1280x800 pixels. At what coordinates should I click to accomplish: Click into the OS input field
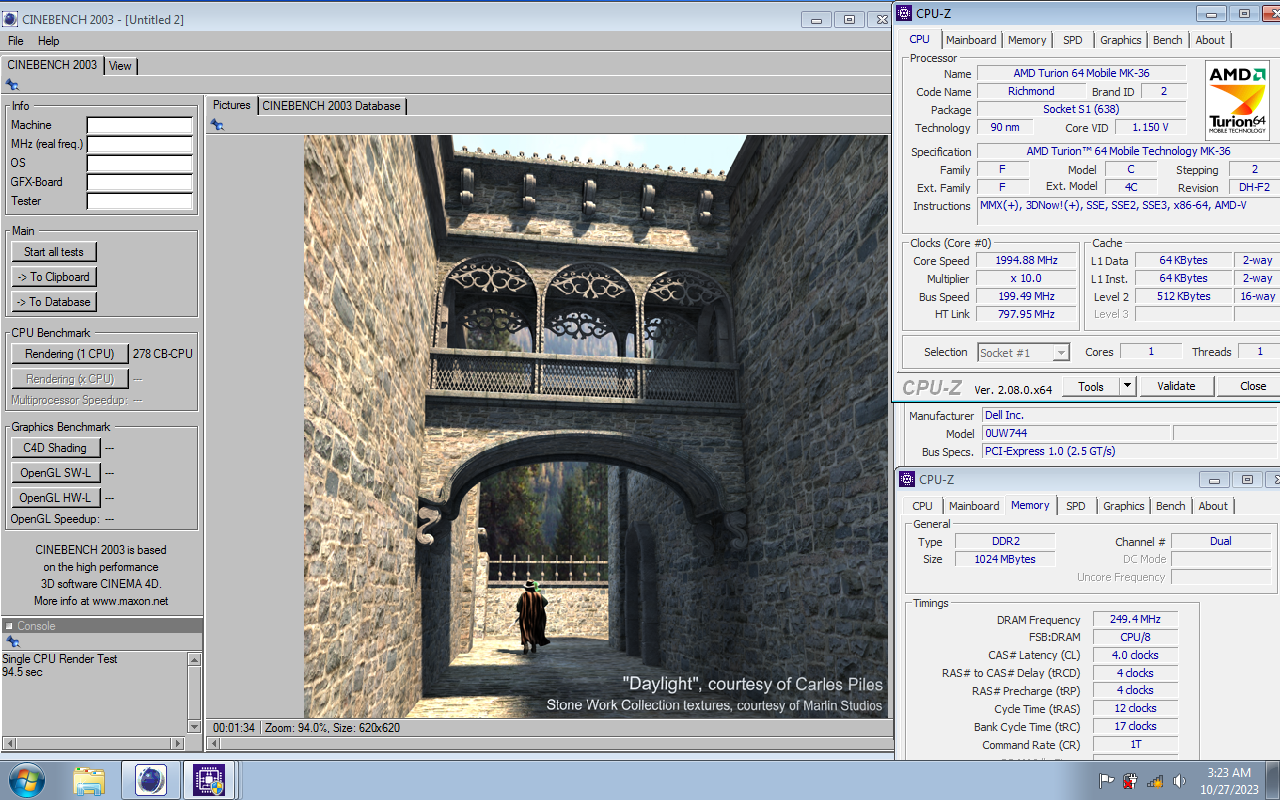click(139, 163)
